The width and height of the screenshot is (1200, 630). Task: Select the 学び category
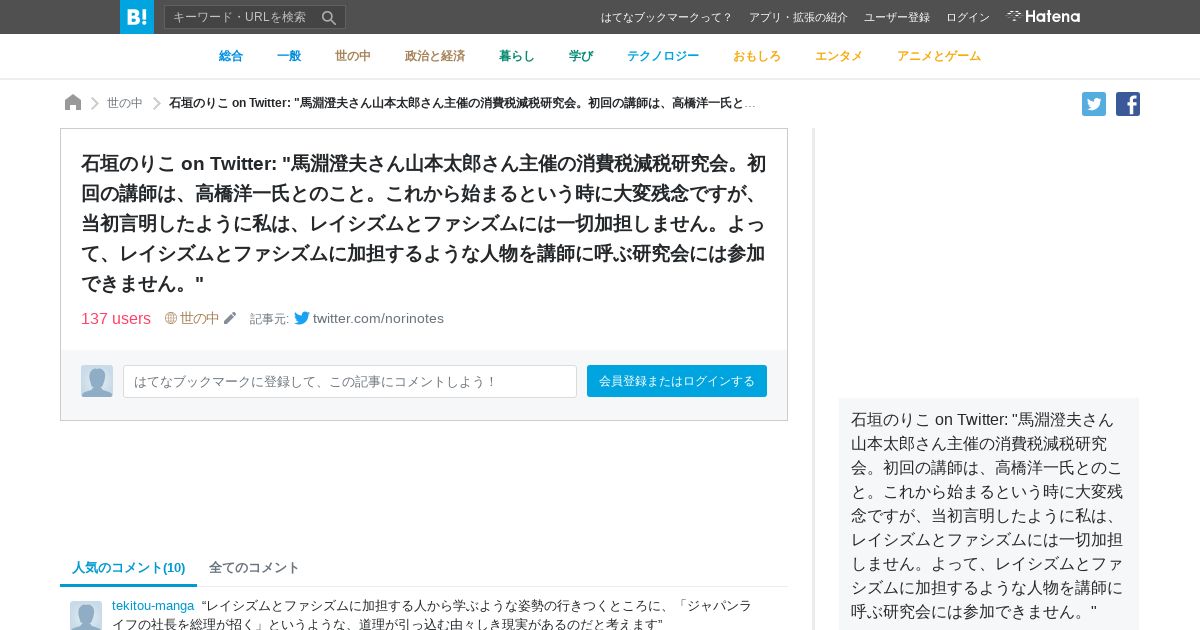coord(581,56)
